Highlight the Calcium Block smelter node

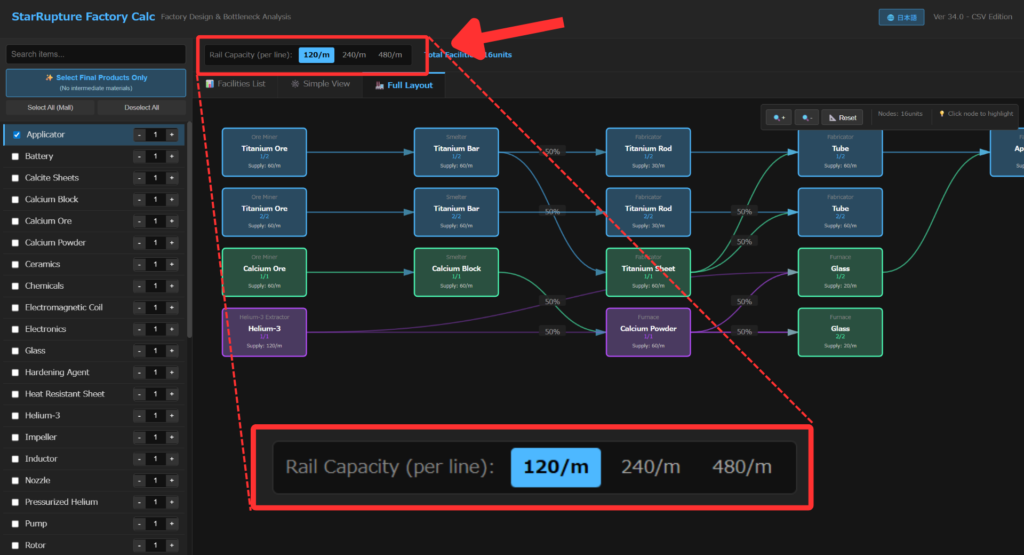pyautogui.click(x=456, y=272)
